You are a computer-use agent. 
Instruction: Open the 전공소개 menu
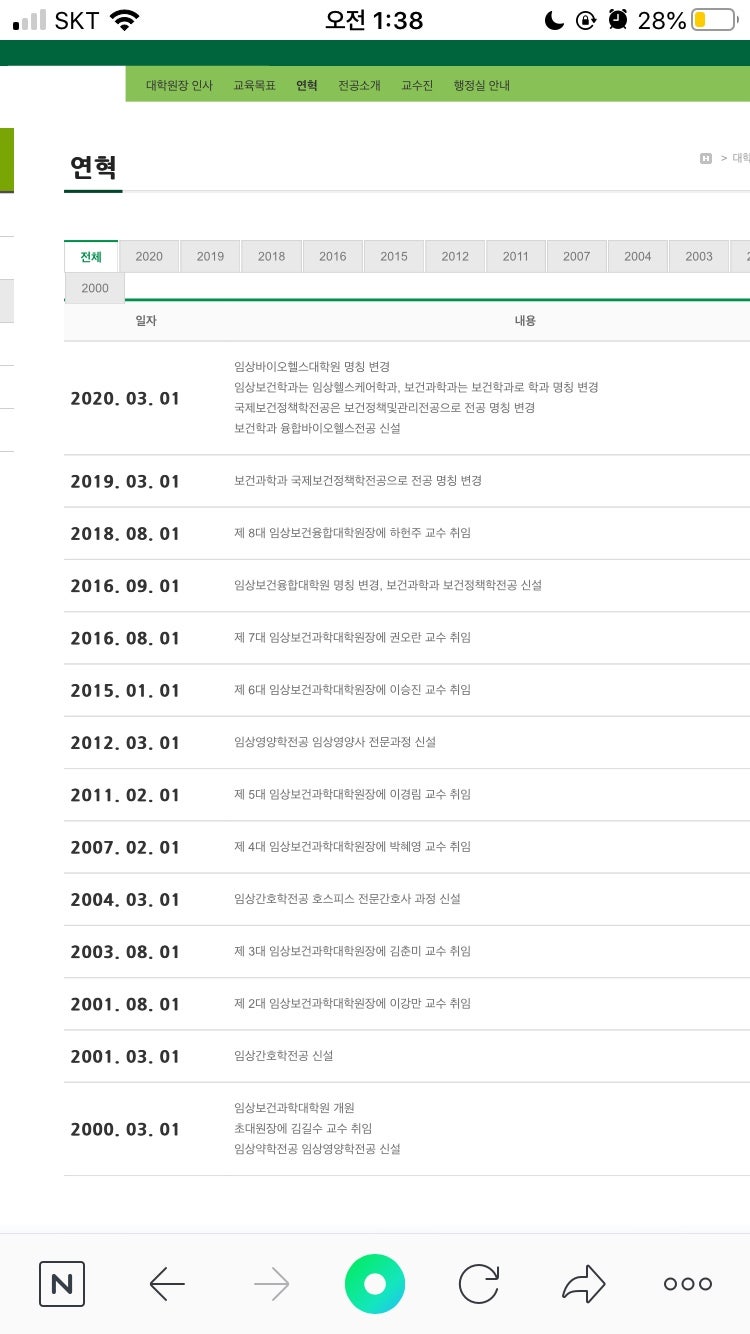(x=359, y=86)
